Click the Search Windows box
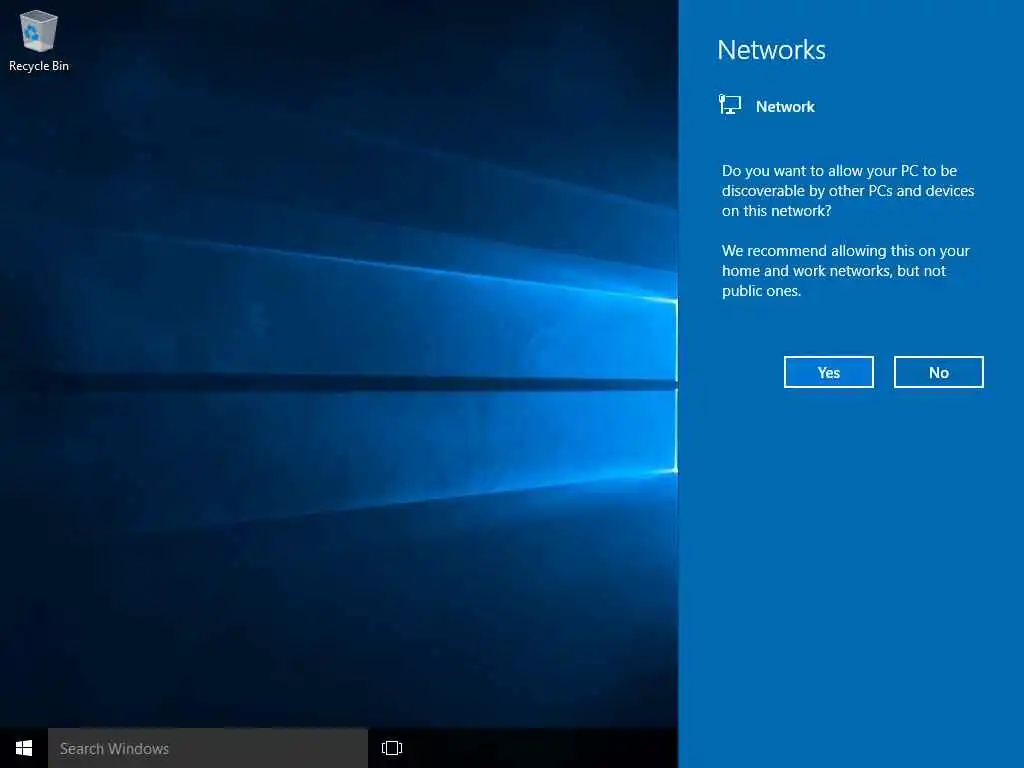This screenshot has height=768, width=1024. [x=208, y=748]
